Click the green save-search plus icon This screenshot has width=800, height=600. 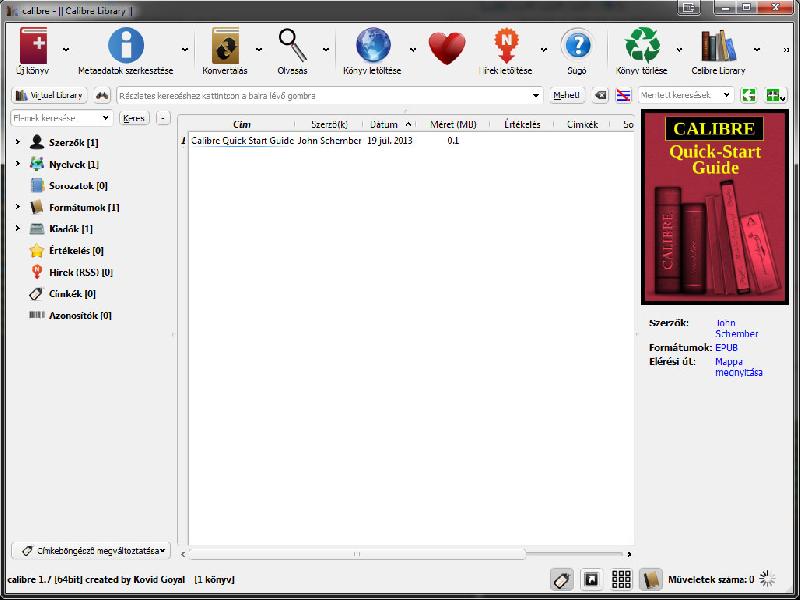pos(776,95)
